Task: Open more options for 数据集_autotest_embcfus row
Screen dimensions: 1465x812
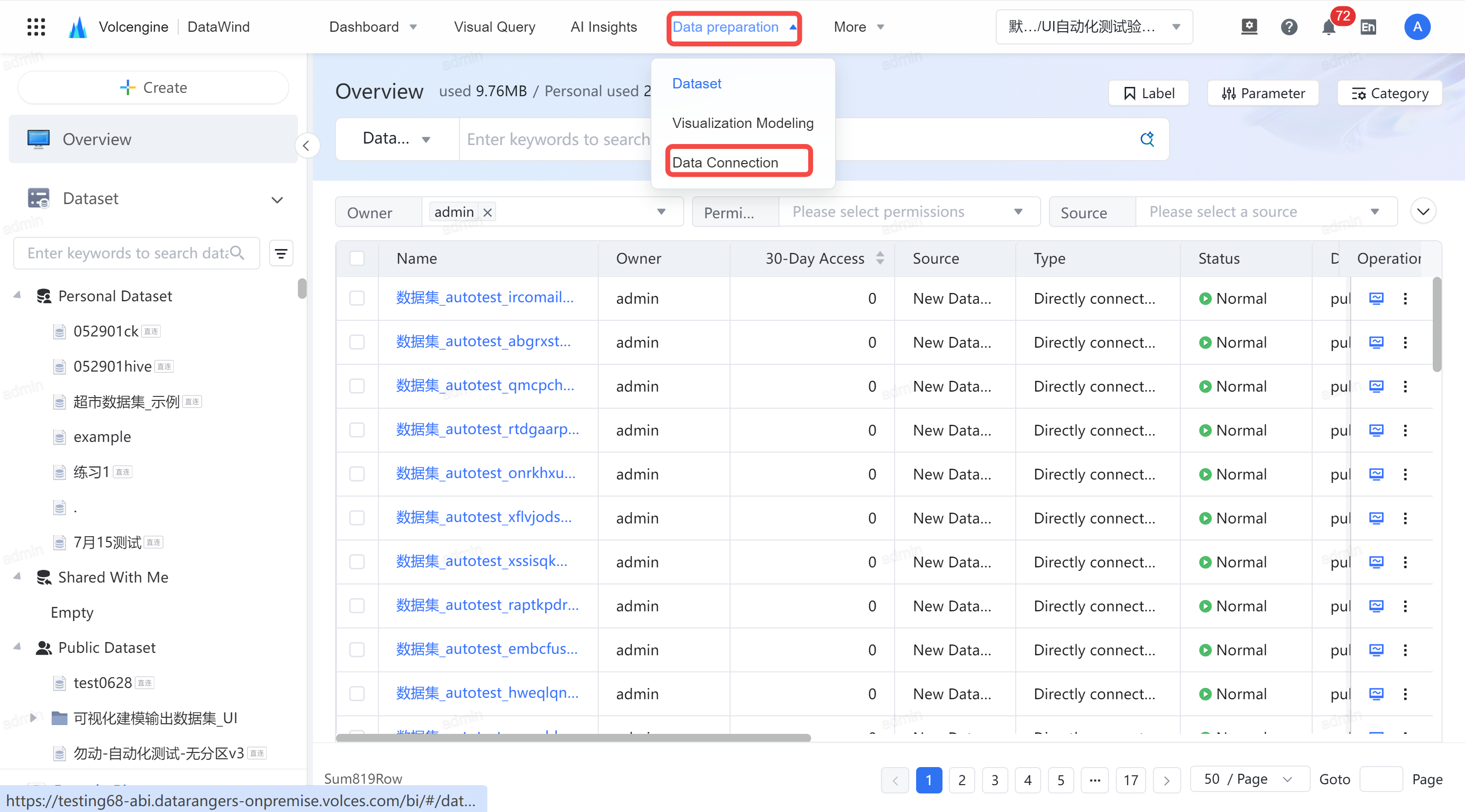Action: [1405, 650]
